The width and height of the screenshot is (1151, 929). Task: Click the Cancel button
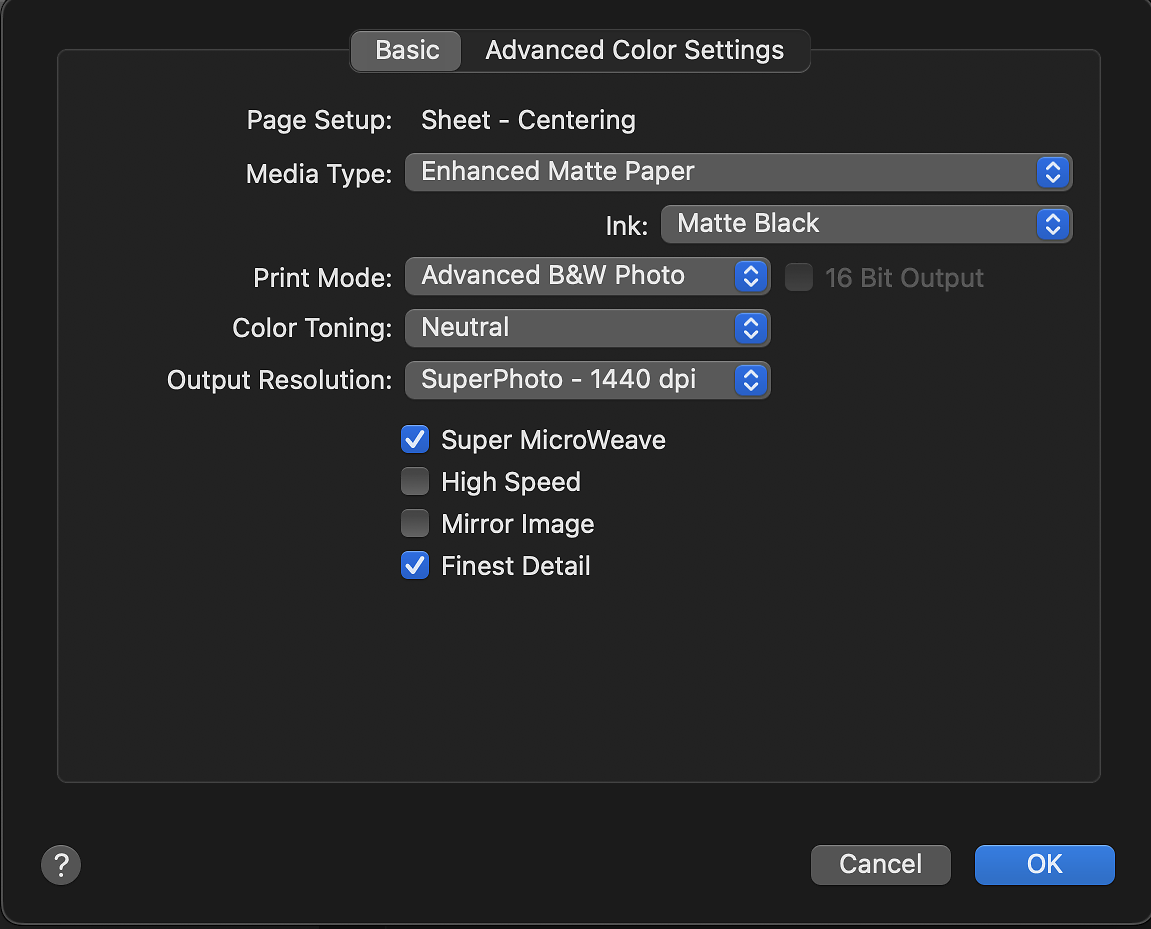(880, 864)
